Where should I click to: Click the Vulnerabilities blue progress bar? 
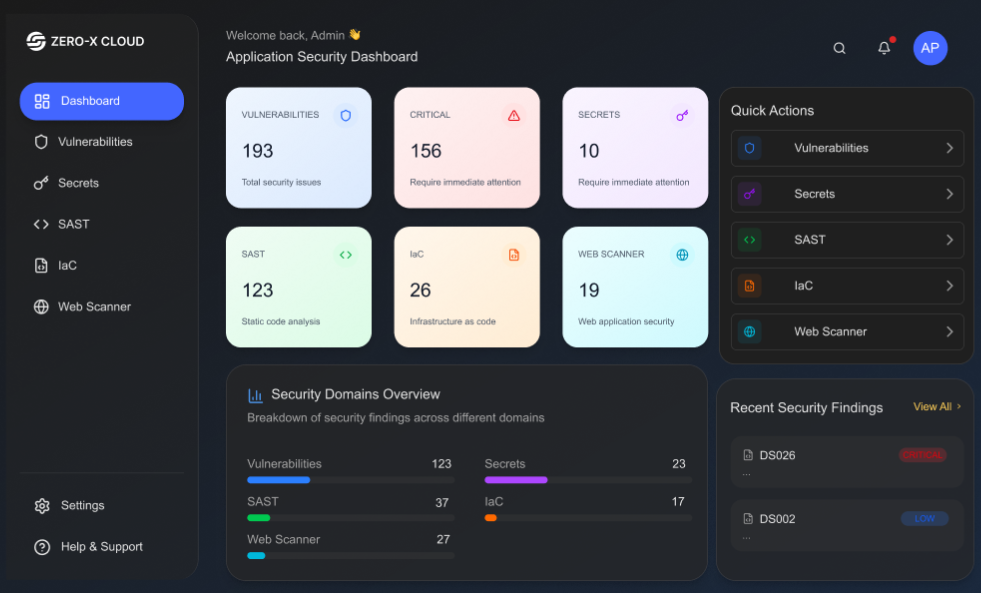(x=279, y=480)
